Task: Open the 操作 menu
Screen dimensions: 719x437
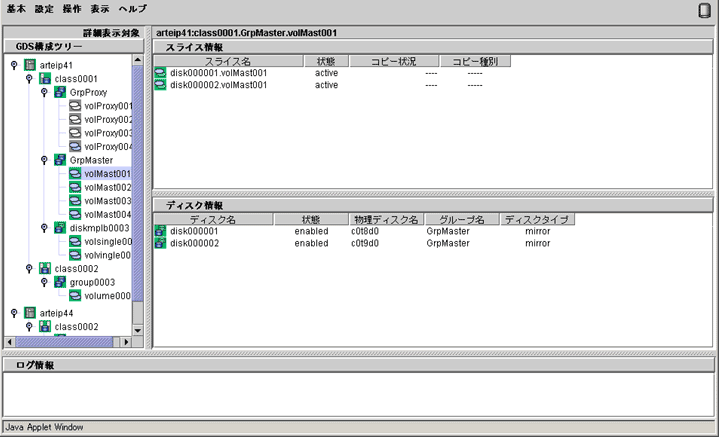Action: pyautogui.click(x=72, y=9)
